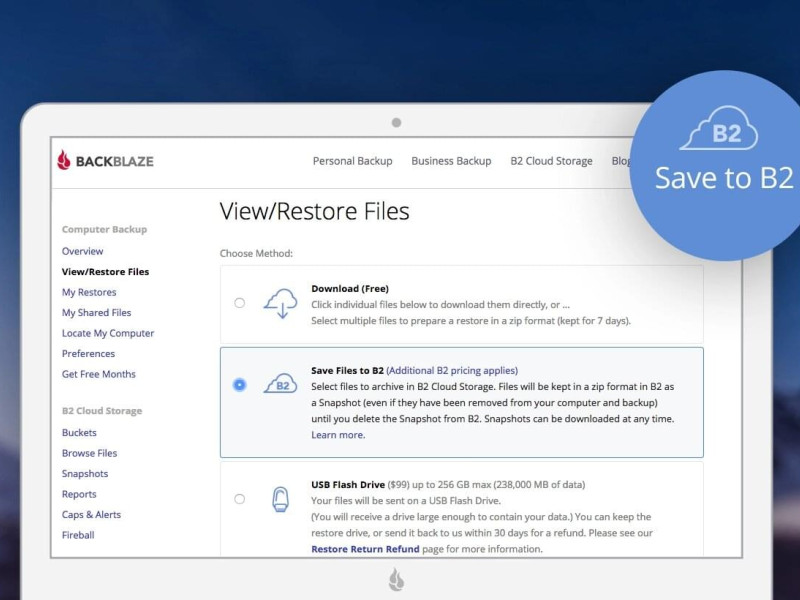The height and width of the screenshot is (600, 800).
Task: Click the BACKBLAZE wordmark text
Action: tap(115, 161)
